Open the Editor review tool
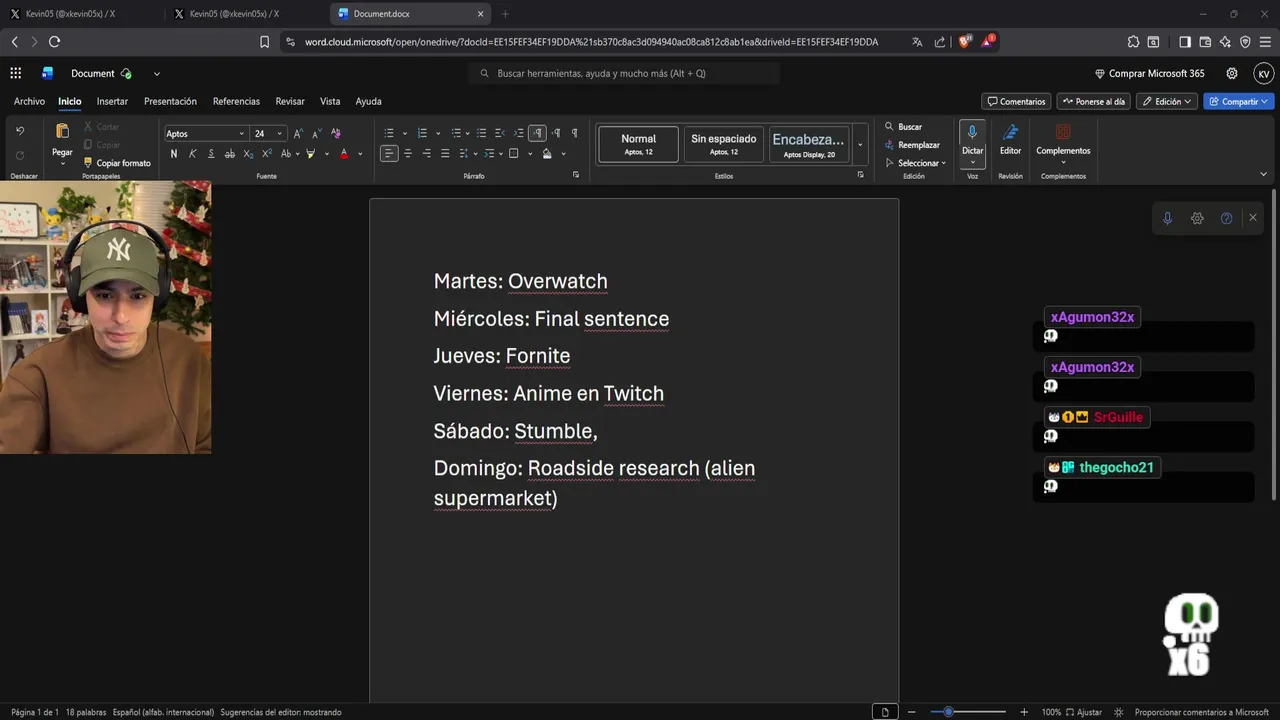The height and width of the screenshot is (720, 1280). pyautogui.click(x=1010, y=140)
